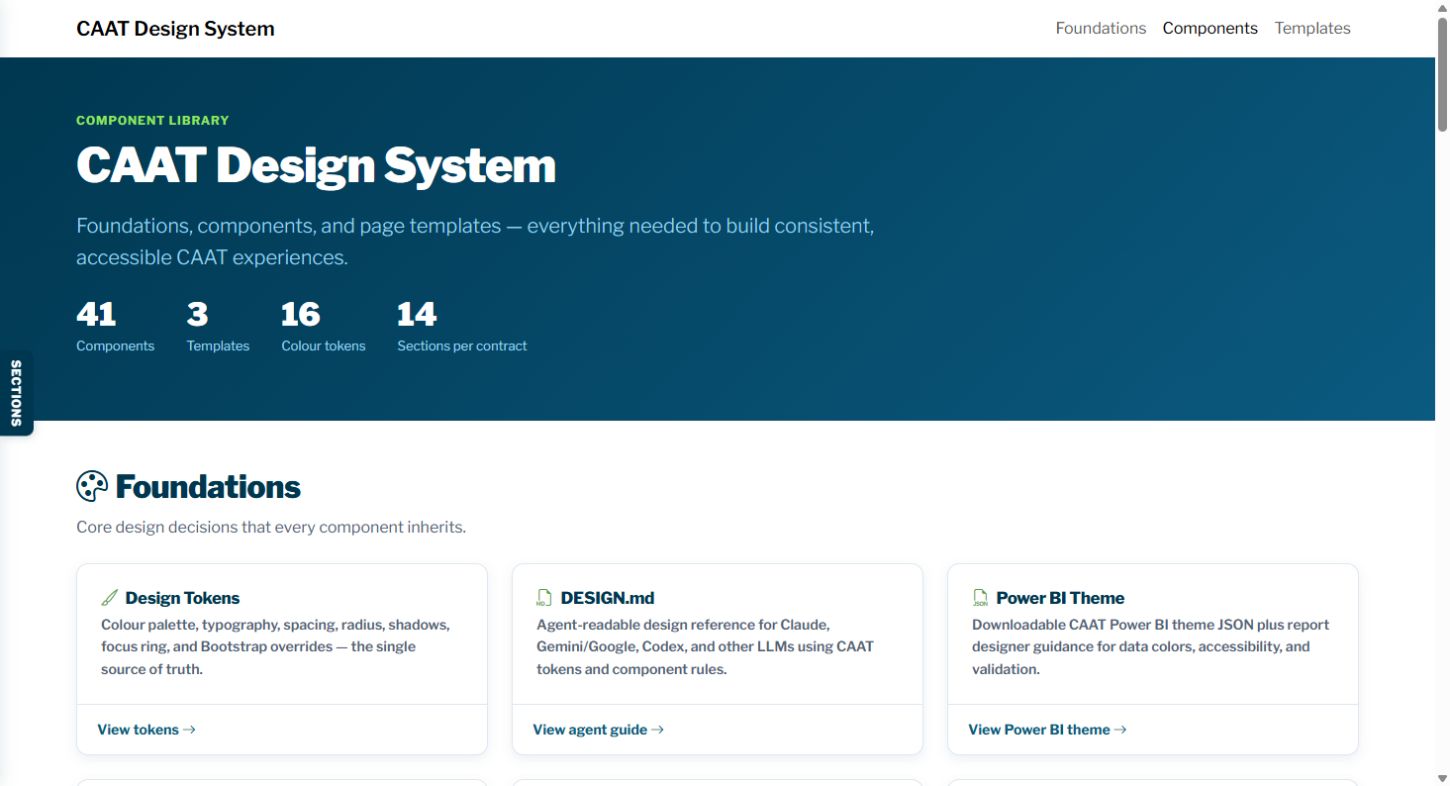This screenshot has width=1450, height=786.
Task: Follow the View Power BI theme link
Action: click(1047, 730)
